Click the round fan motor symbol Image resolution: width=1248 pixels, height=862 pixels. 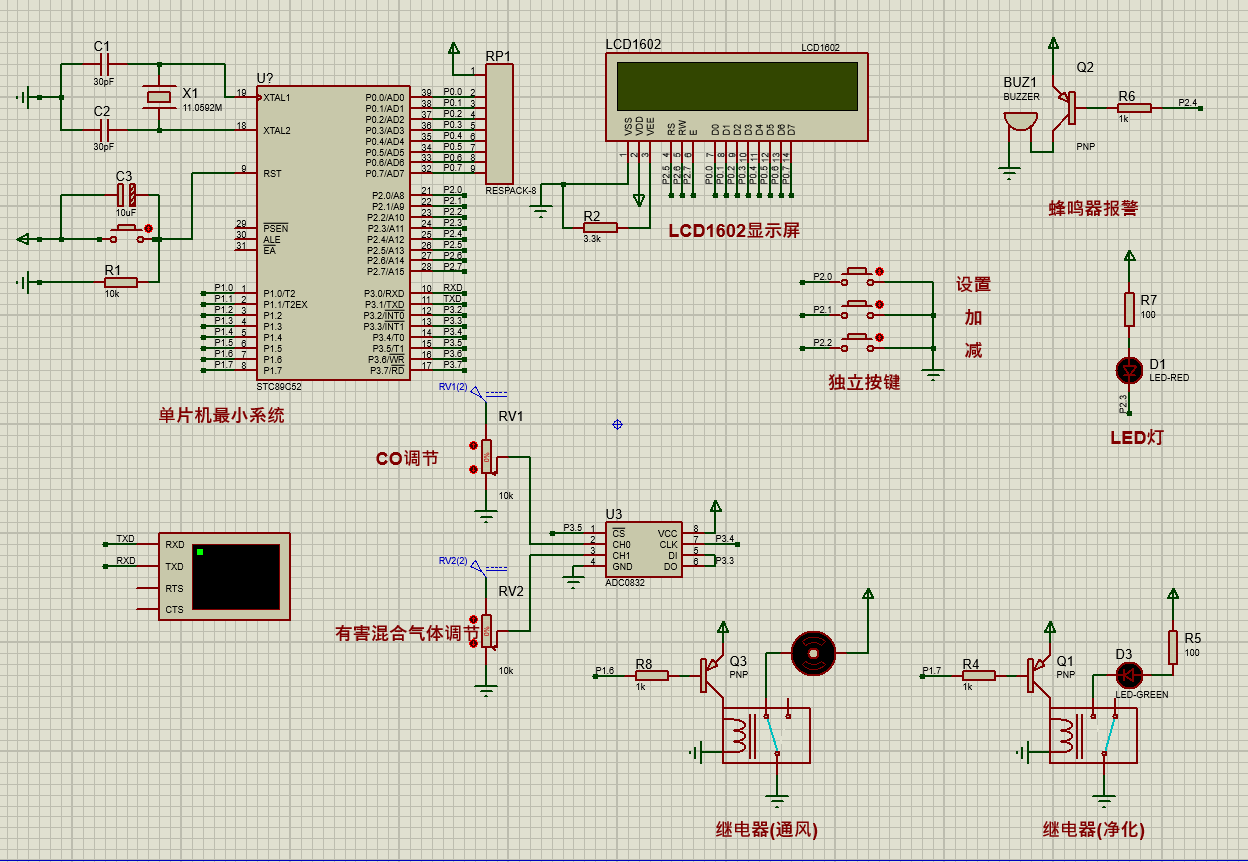click(812, 653)
